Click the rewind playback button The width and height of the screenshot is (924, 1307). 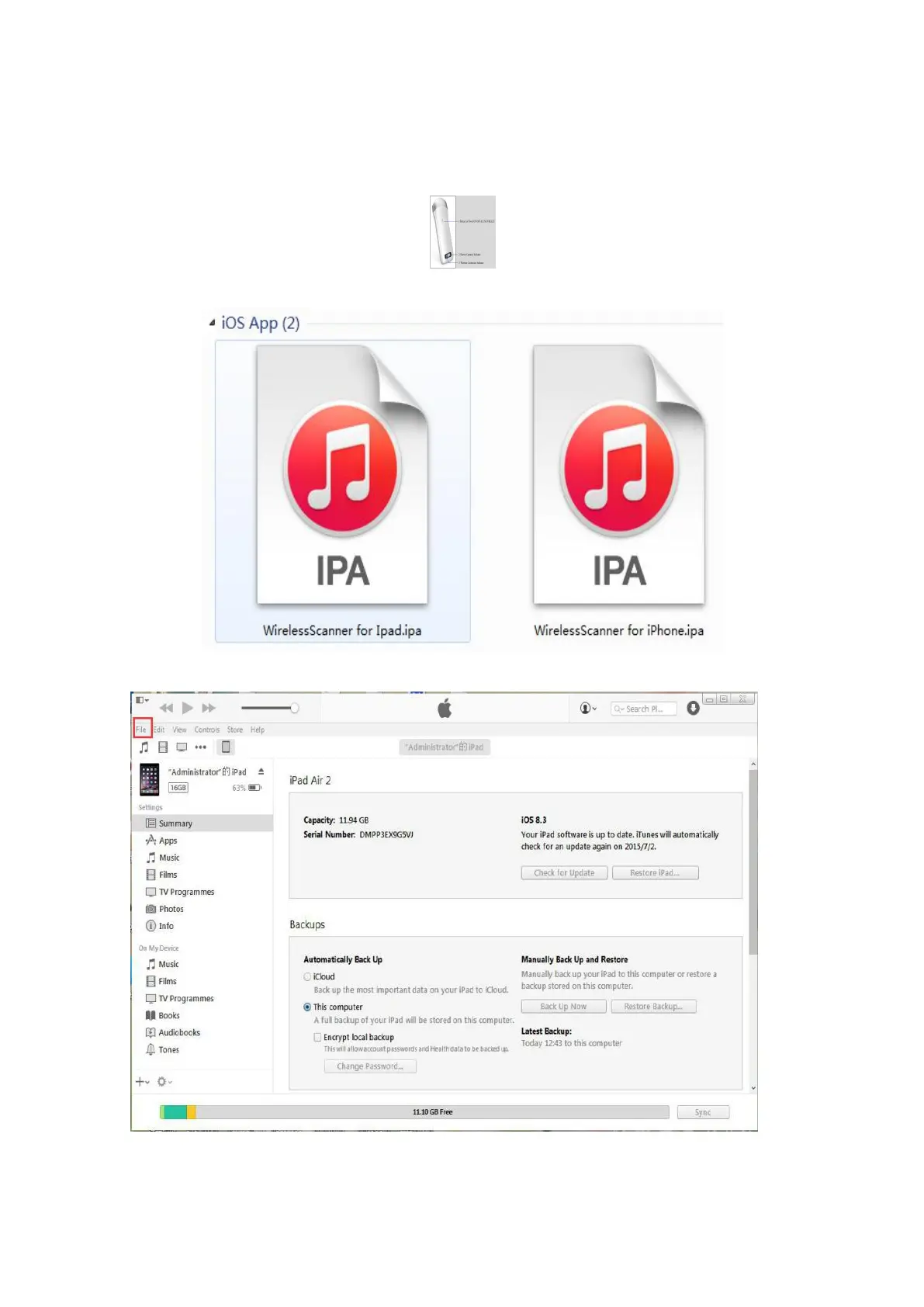166,708
